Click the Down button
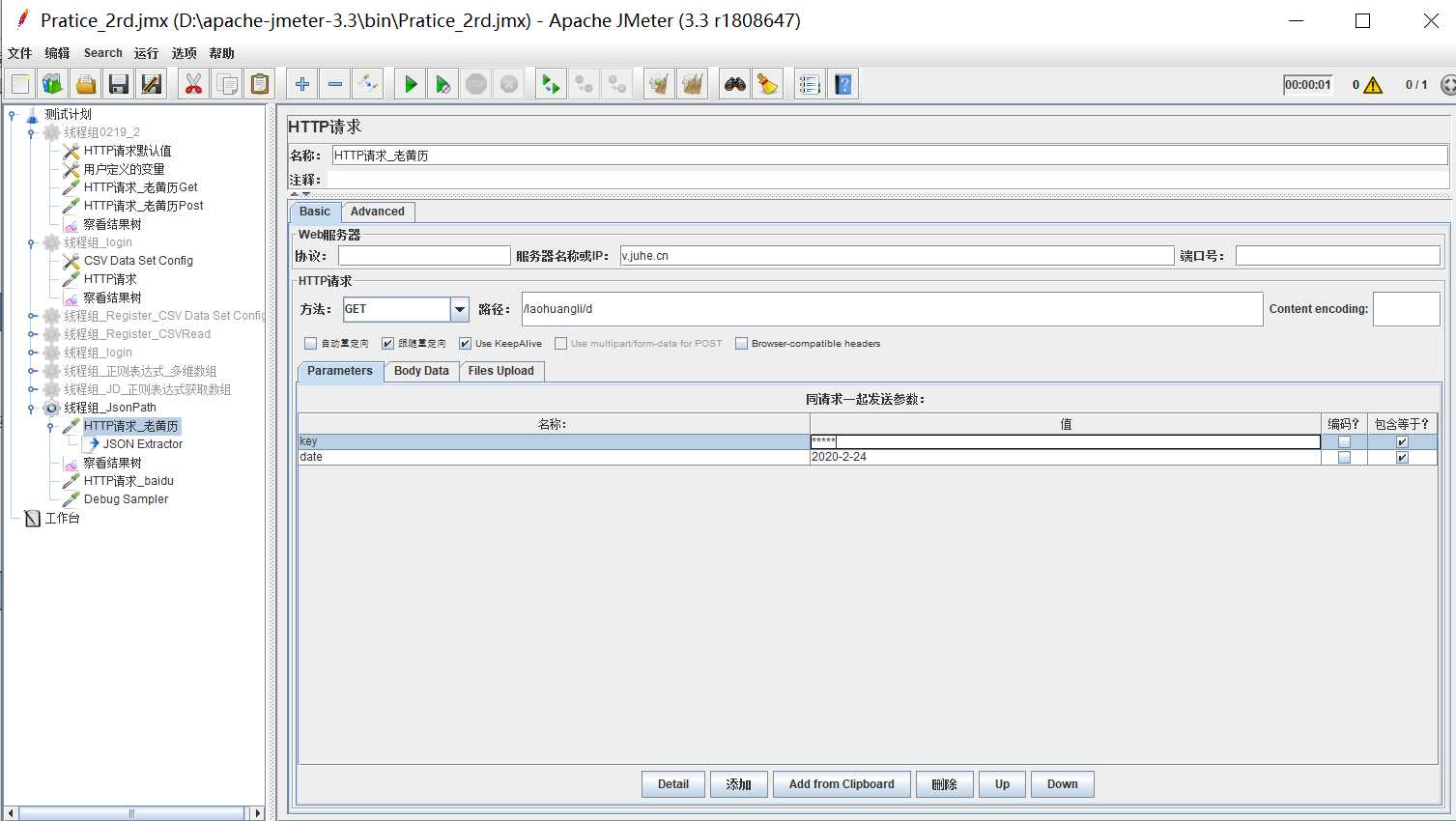This screenshot has width=1456, height=821. tap(1063, 784)
